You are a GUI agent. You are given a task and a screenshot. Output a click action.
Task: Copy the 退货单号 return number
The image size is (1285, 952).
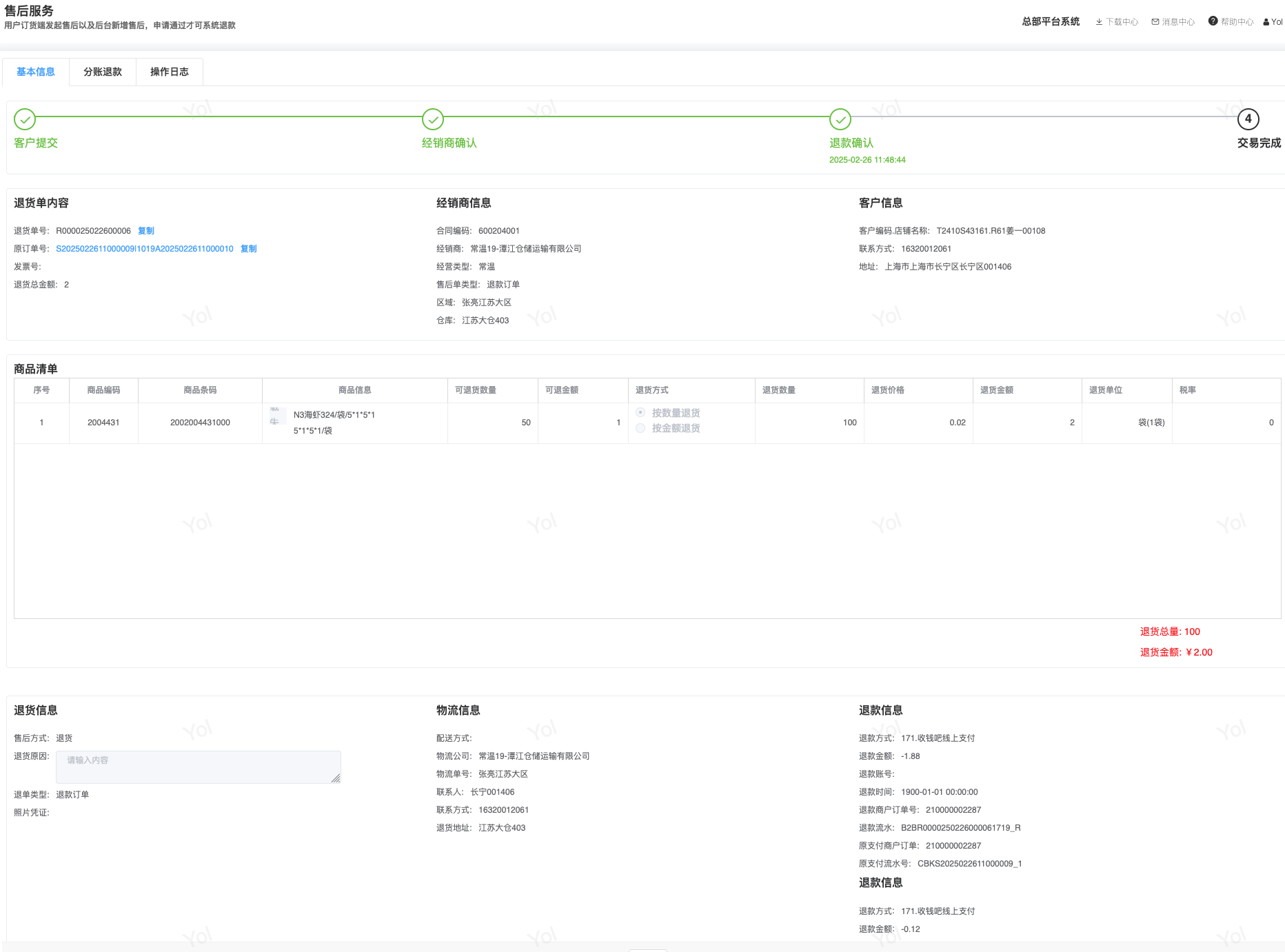pyautogui.click(x=146, y=231)
